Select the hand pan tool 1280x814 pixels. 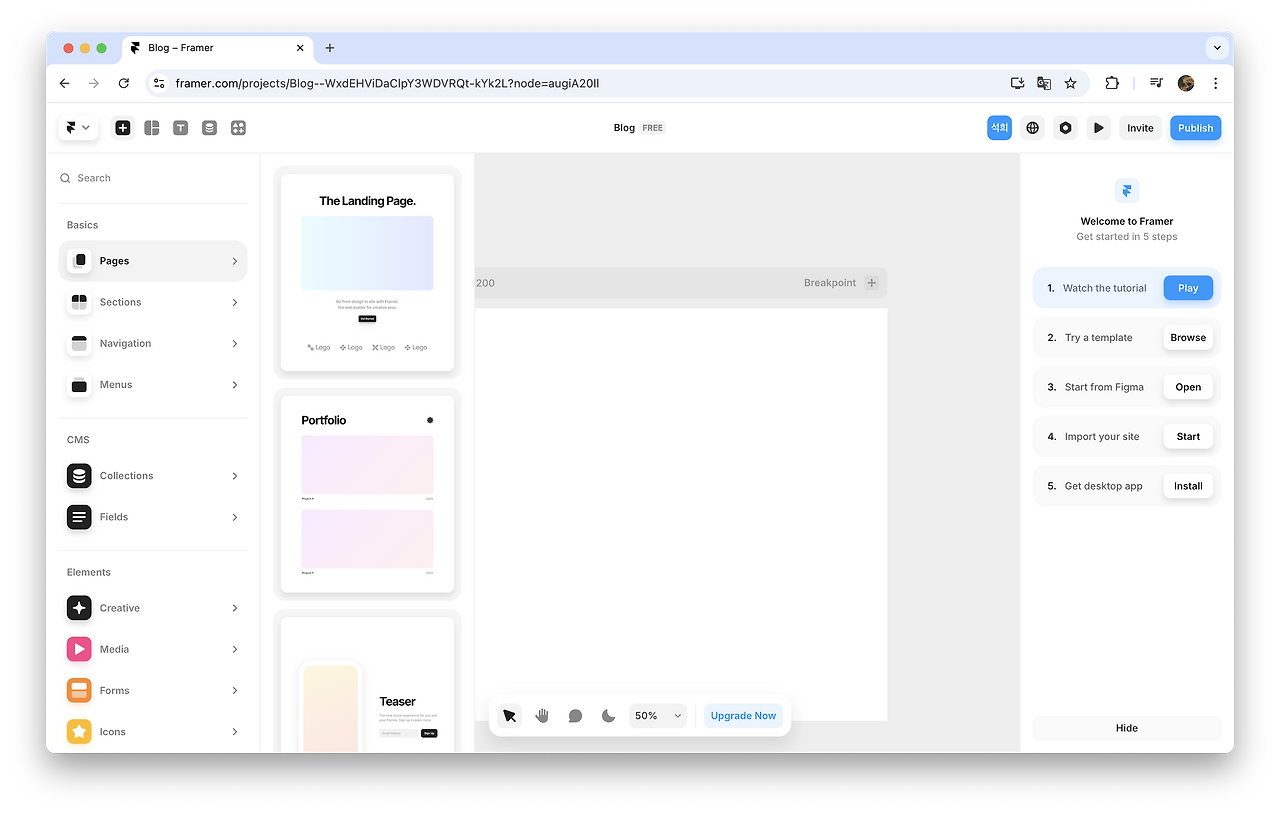pos(542,716)
